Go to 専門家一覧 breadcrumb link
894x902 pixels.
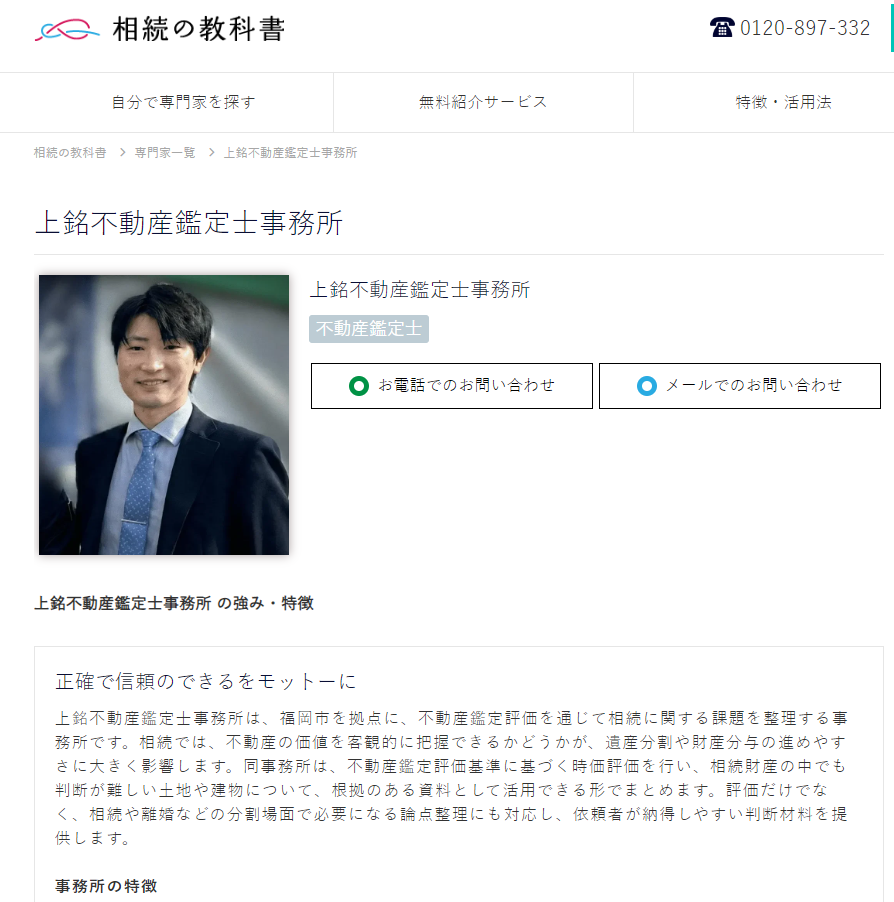(165, 152)
